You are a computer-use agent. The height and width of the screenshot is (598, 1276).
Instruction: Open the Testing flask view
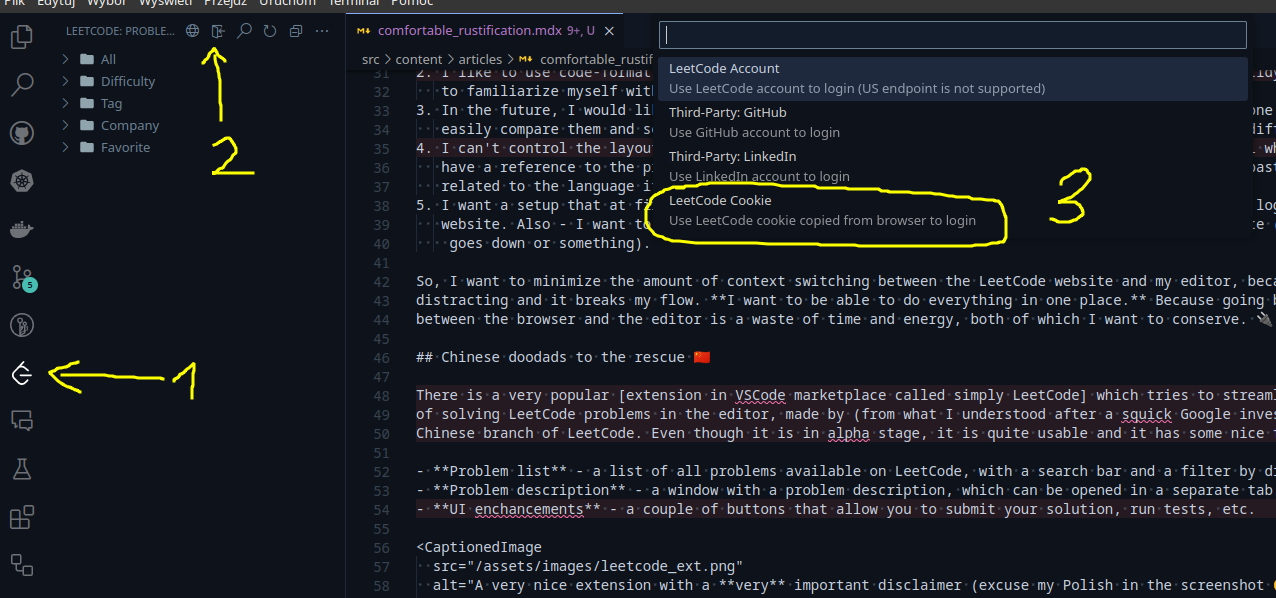(22, 469)
